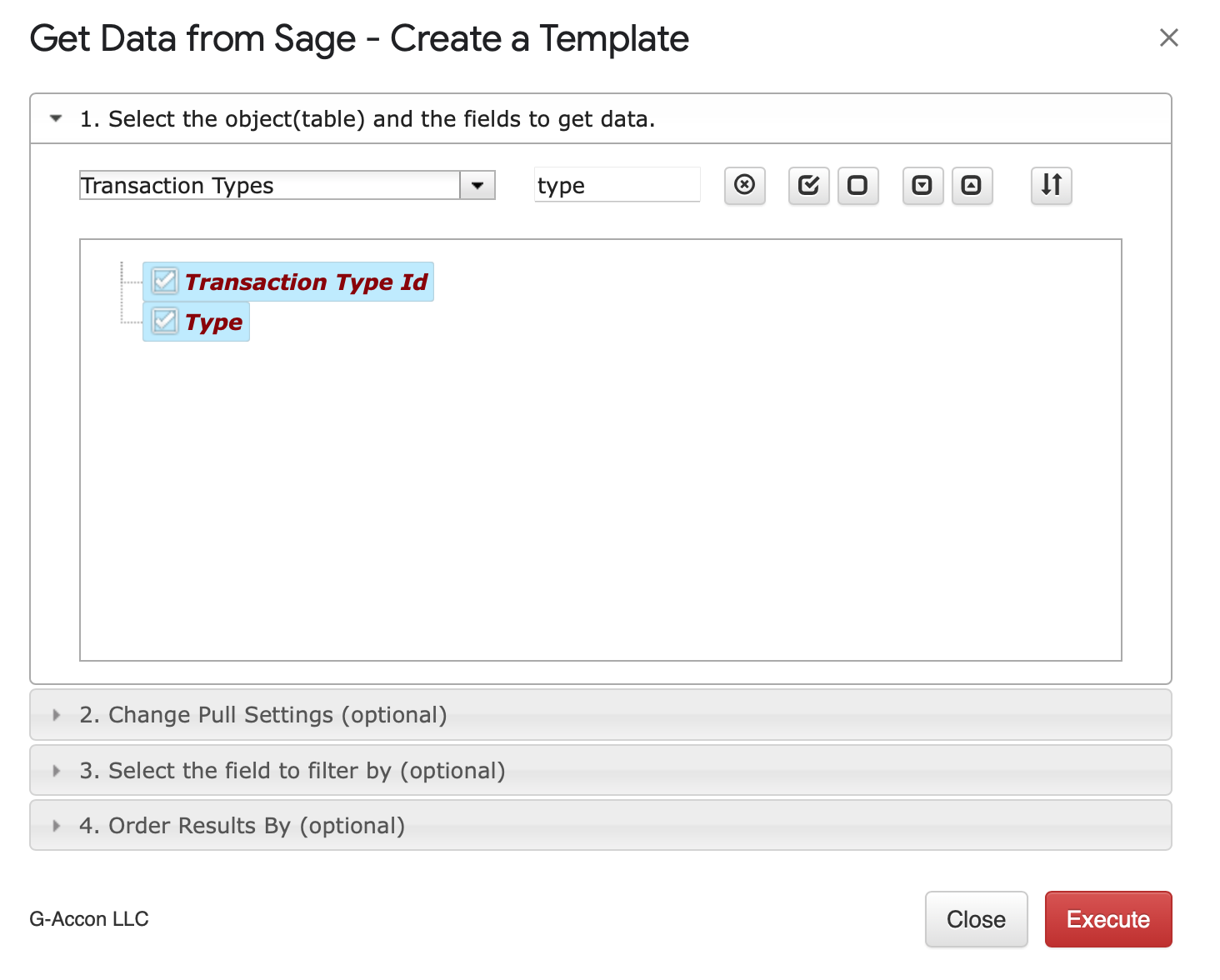Click the G-Accon LLC text
This screenshot has width=1220, height=980.
pos(89,919)
